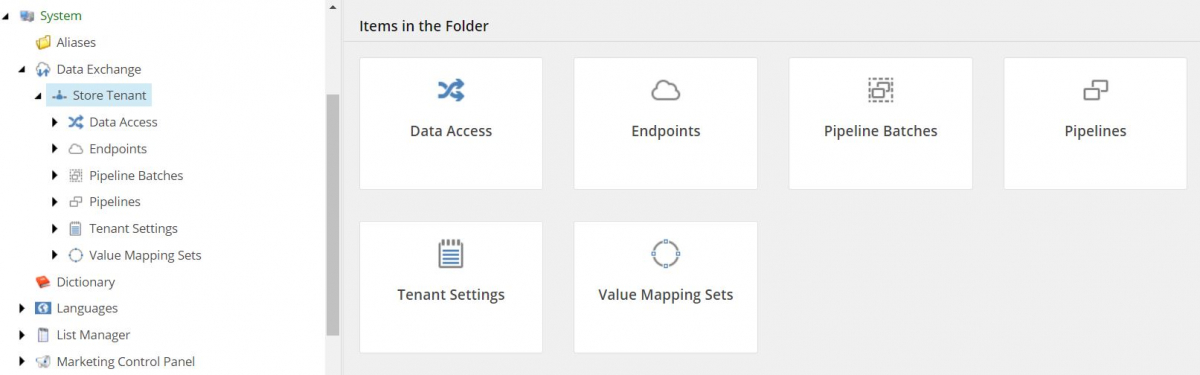This screenshot has height=375, width=1200.
Task: Click the Pipeline Batches icon in folder
Action: coord(881,91)
